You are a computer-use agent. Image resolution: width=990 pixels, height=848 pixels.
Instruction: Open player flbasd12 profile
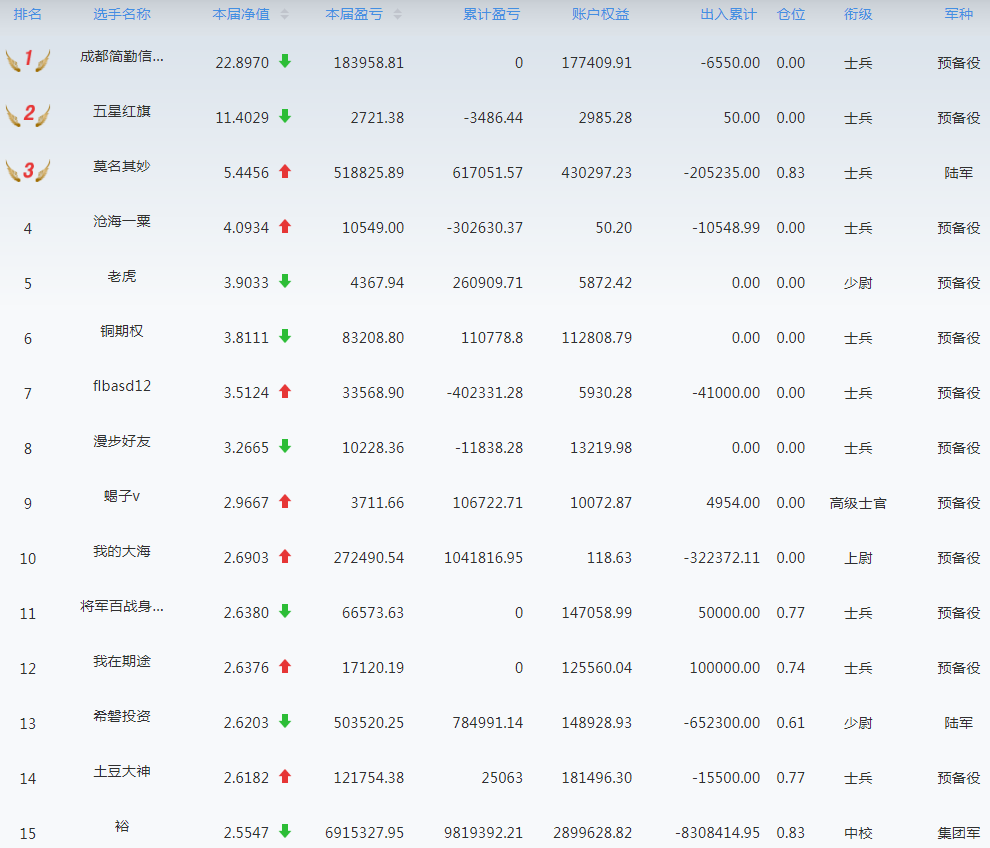[122, 386]
